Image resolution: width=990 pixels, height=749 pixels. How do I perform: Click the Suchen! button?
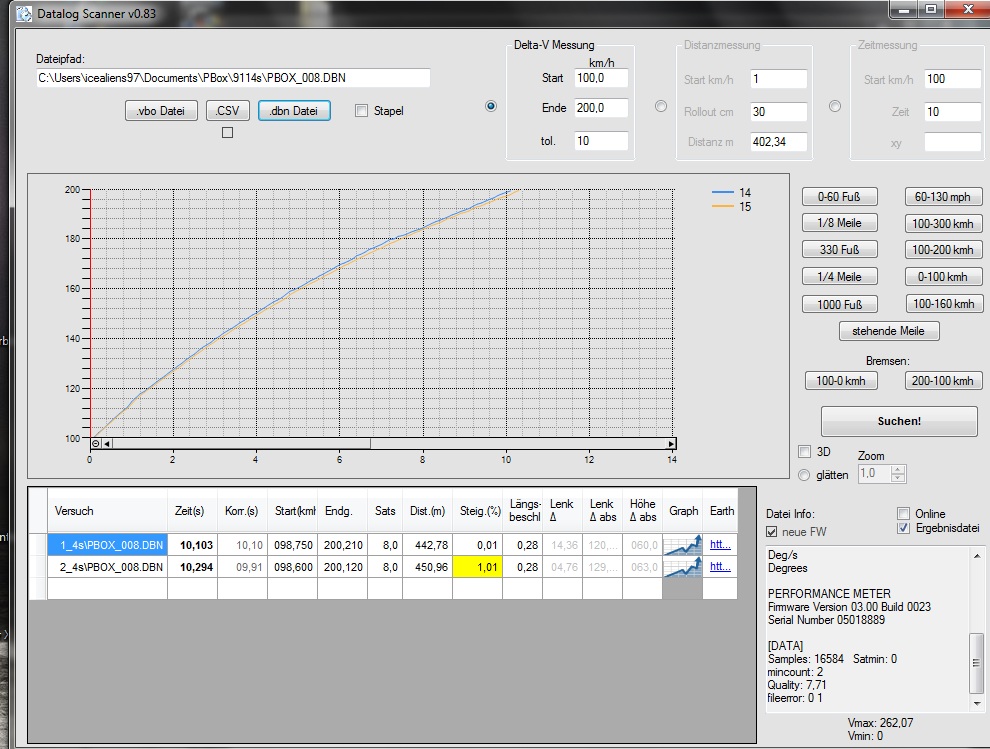[899, 421]
